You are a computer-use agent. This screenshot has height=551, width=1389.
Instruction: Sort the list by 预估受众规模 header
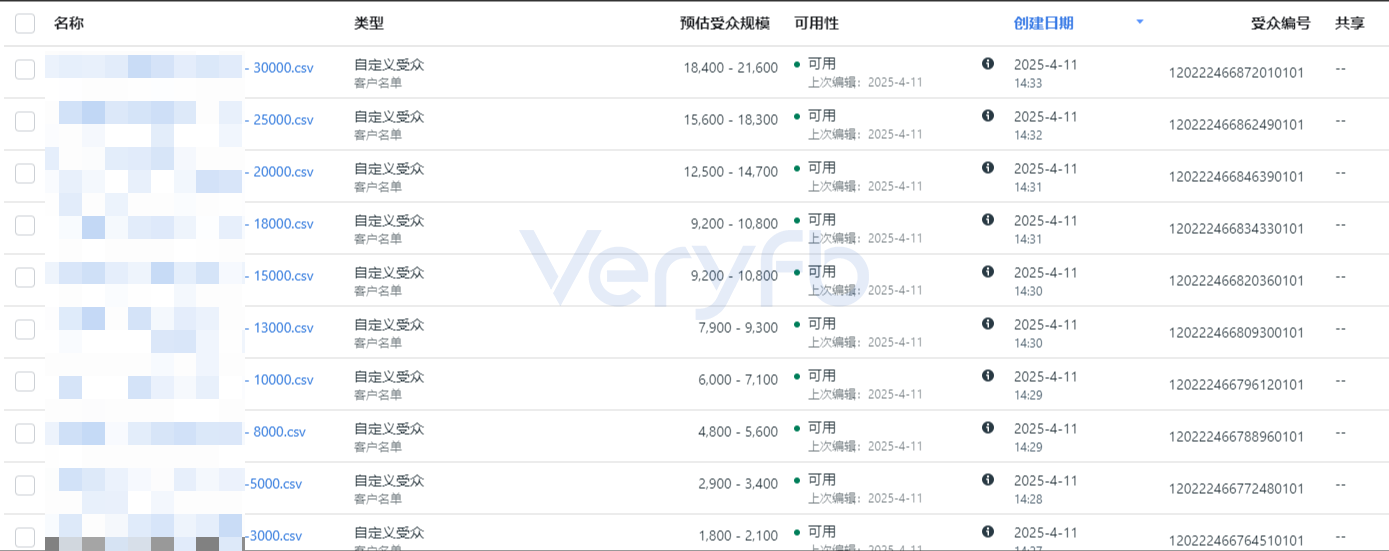point(725,23)
